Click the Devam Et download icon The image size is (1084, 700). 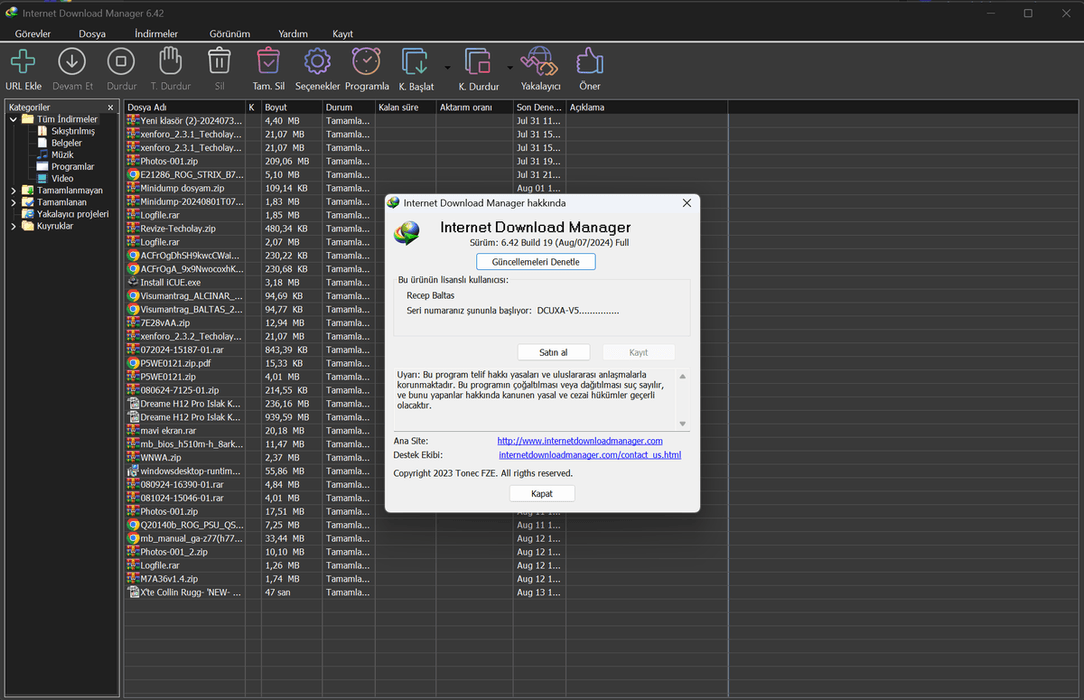[71, 62]
